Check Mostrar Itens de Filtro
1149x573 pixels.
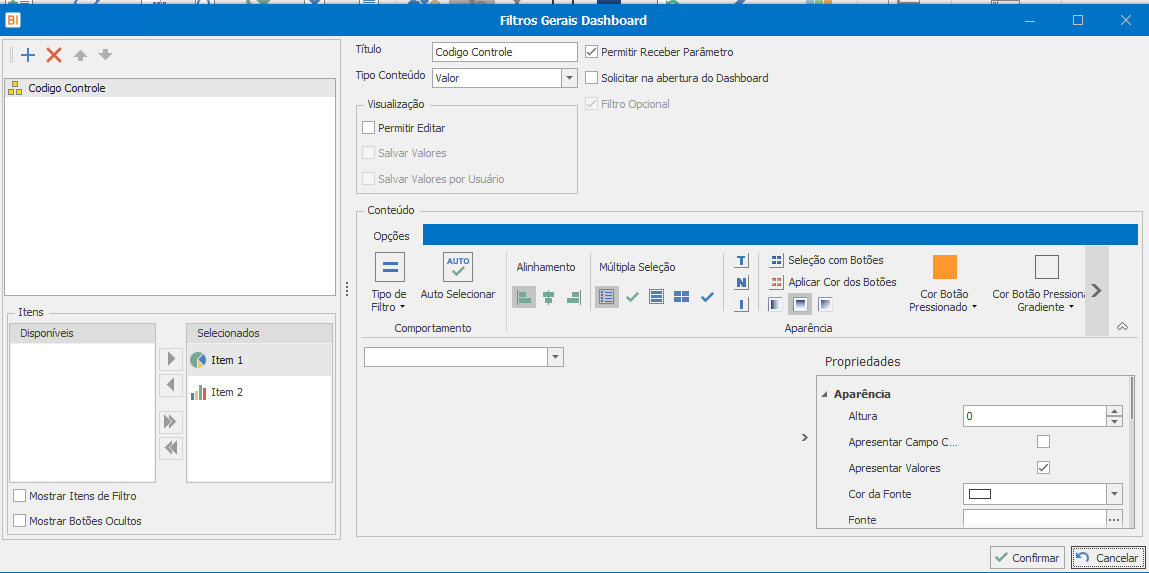pyautogui.click(x=20, y=496)
